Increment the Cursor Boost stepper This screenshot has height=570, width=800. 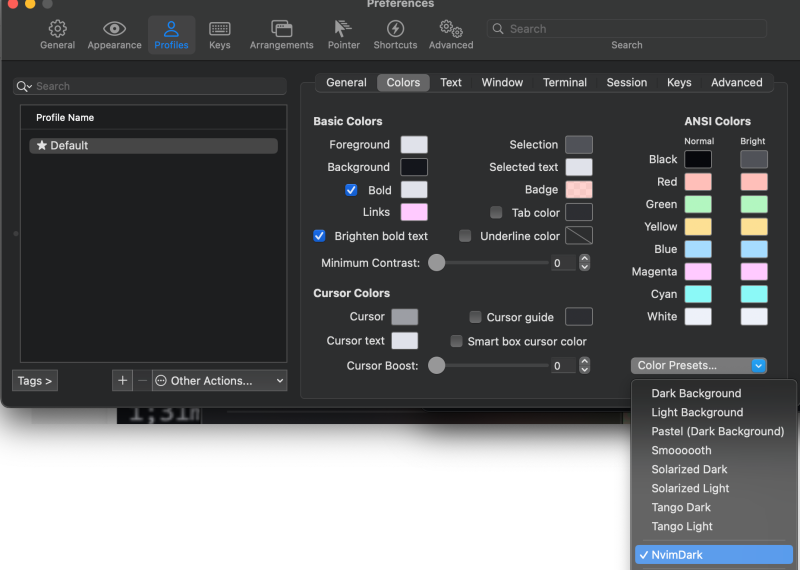(585, 361)
